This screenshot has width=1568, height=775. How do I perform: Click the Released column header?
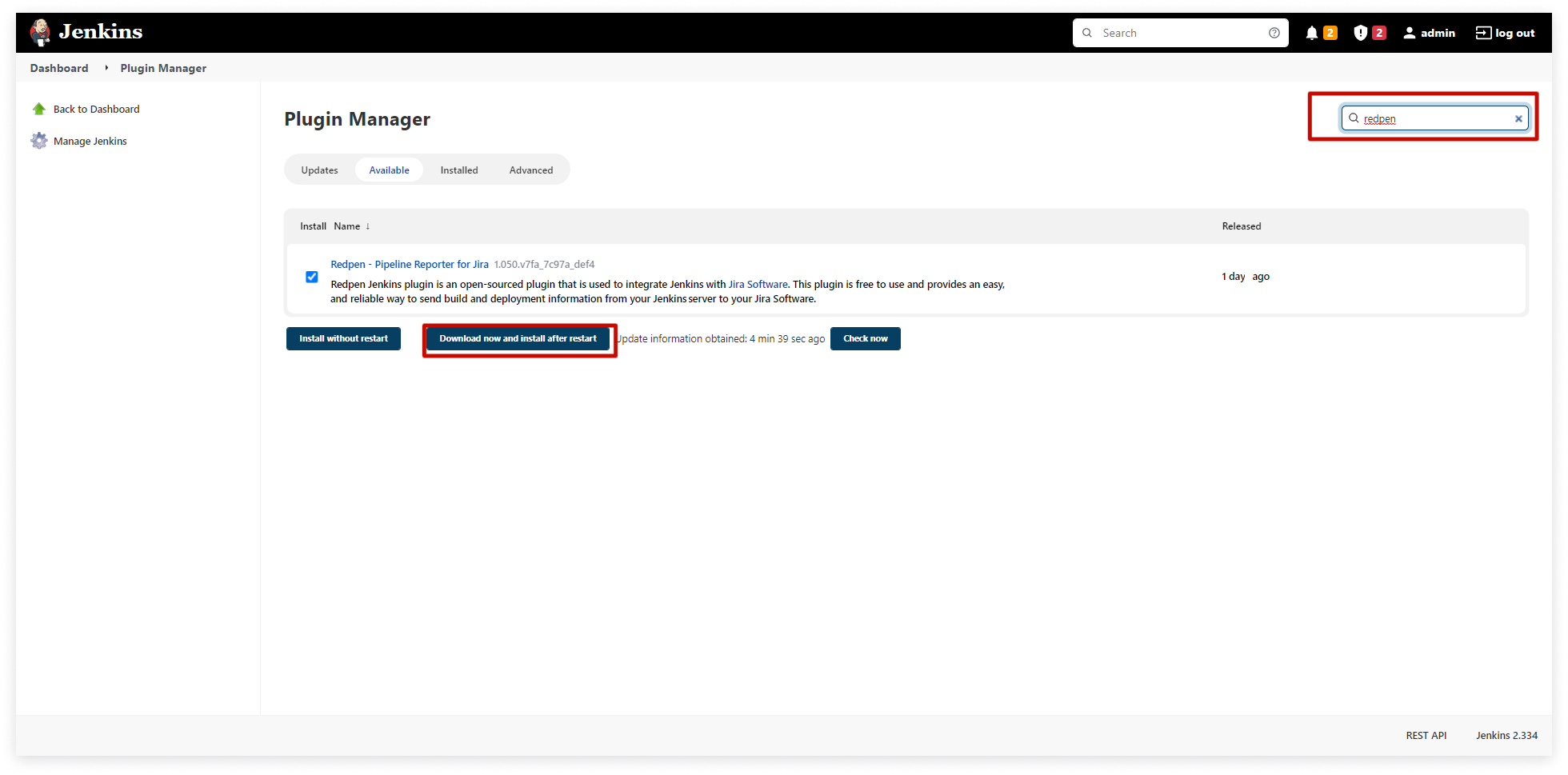(x=1242, y=226)
